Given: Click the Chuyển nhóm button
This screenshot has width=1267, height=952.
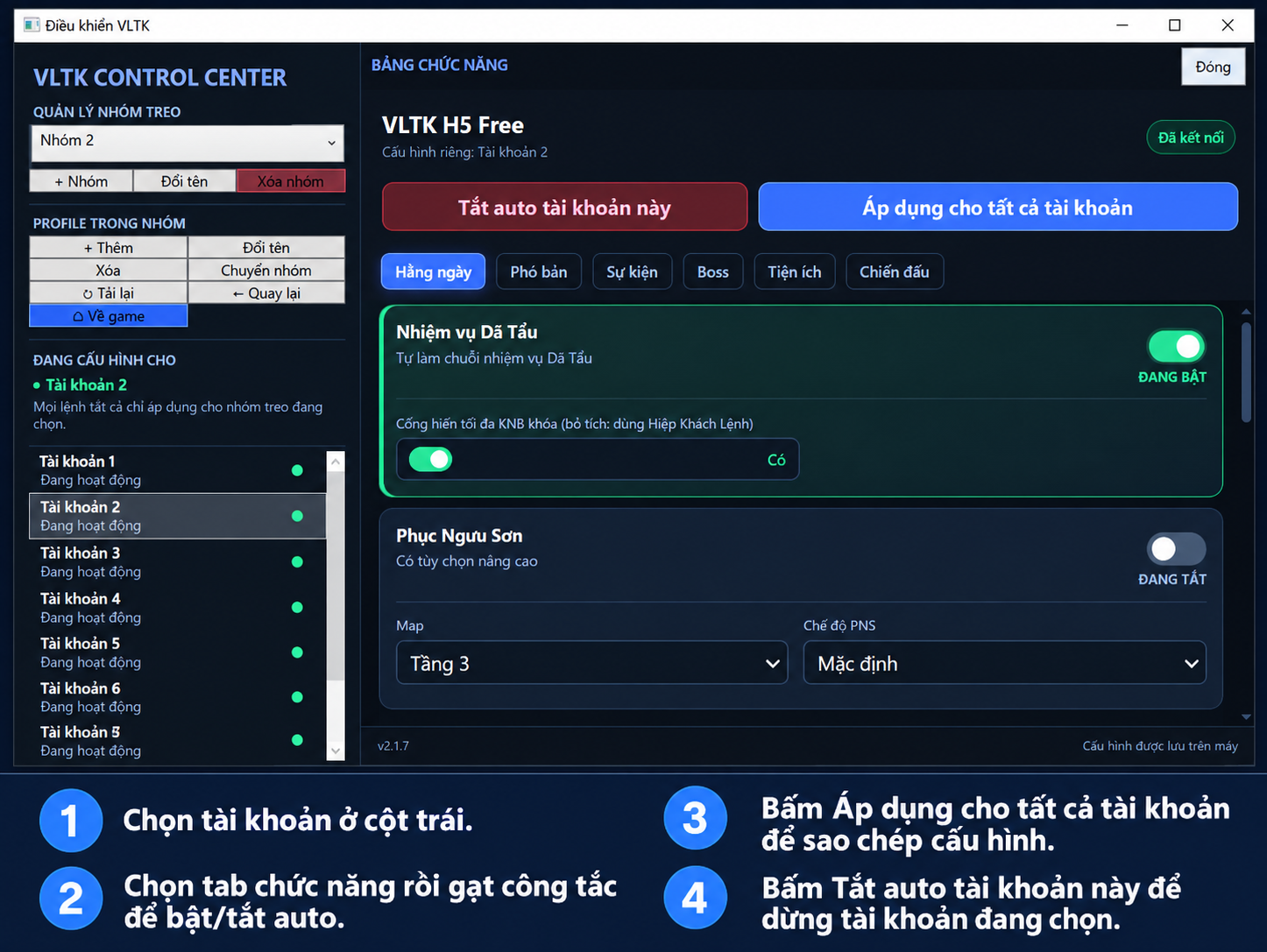Looking at the screenshot, I should pos(266,271).
